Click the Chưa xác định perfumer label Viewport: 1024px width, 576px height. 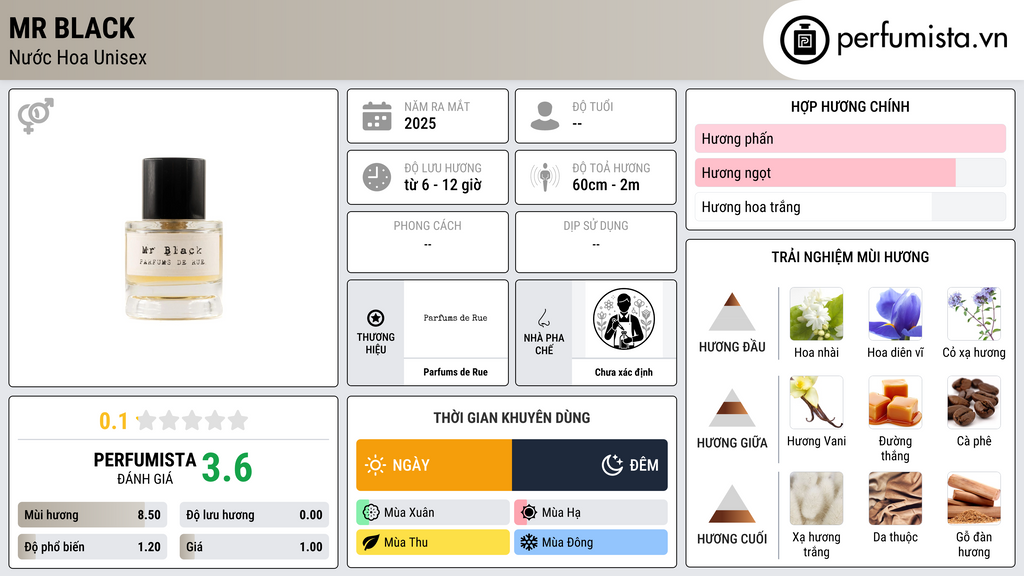coord(623,372)
